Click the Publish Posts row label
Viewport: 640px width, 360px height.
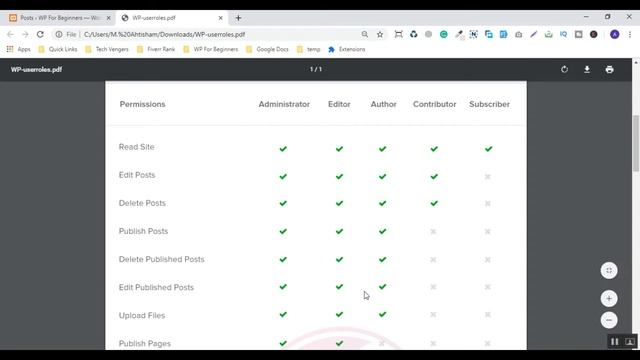tap(143, 231)
